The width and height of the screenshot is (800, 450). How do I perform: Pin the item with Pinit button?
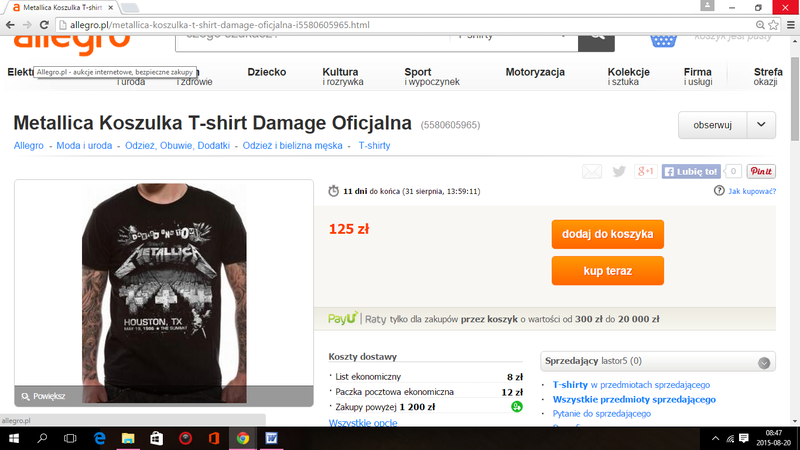tap(761, 171)
